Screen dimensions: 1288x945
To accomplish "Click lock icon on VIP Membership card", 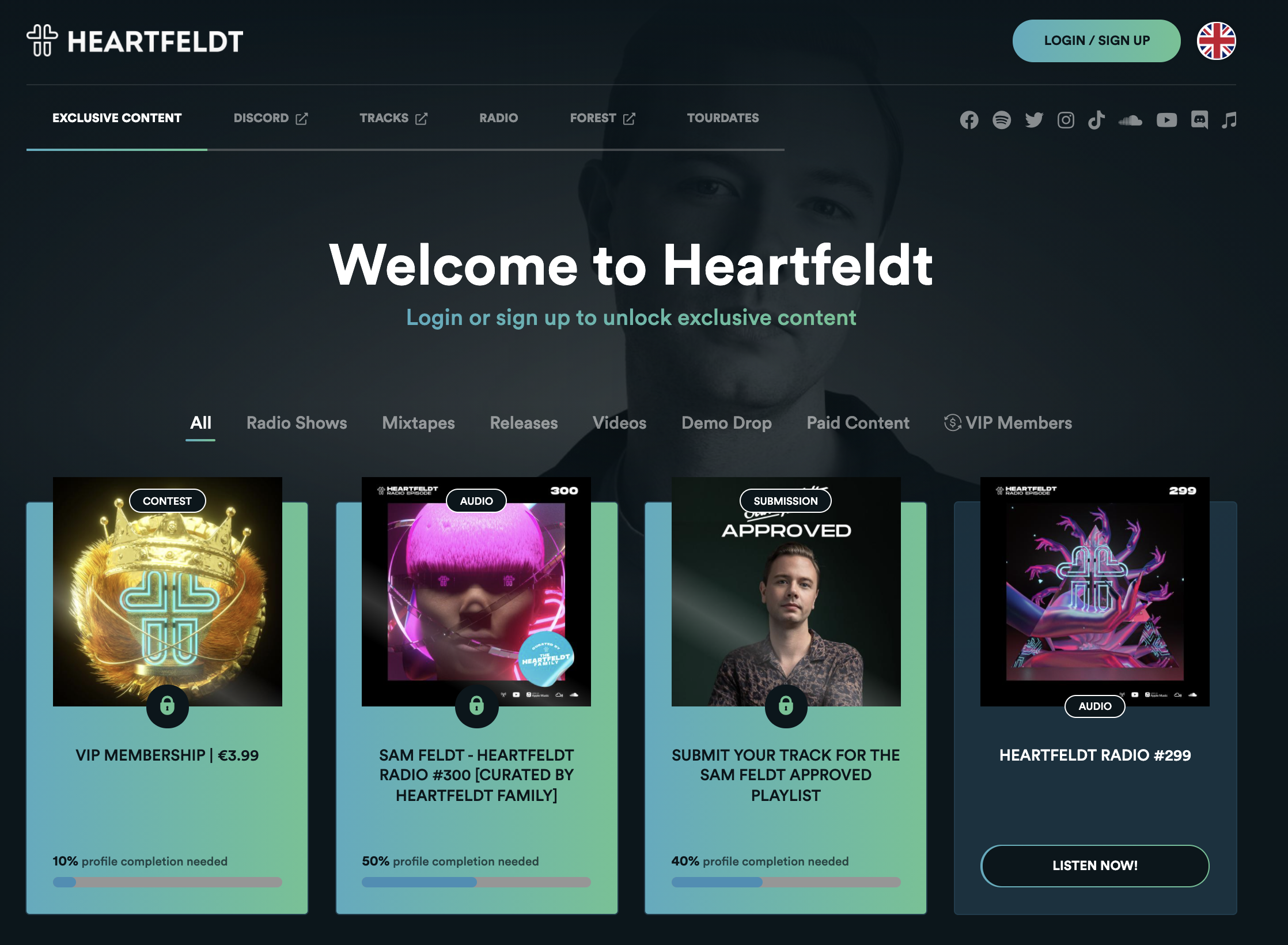I will pos(167,705).
